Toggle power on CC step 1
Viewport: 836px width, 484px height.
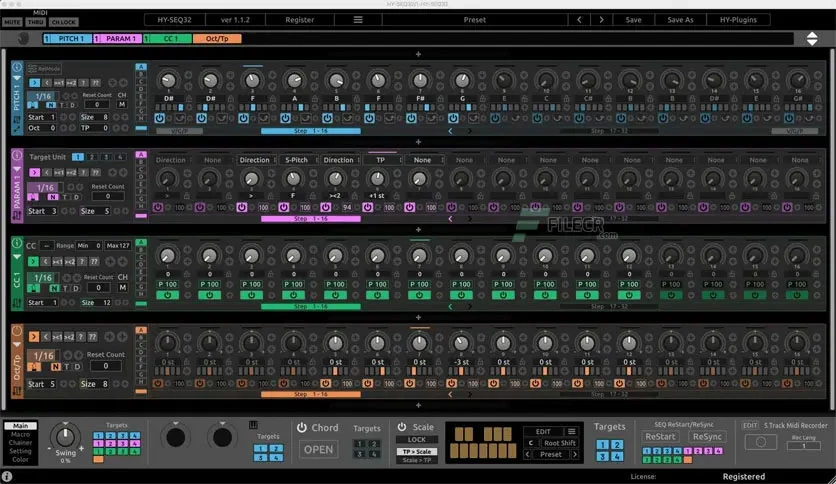[x=167, y=295]
